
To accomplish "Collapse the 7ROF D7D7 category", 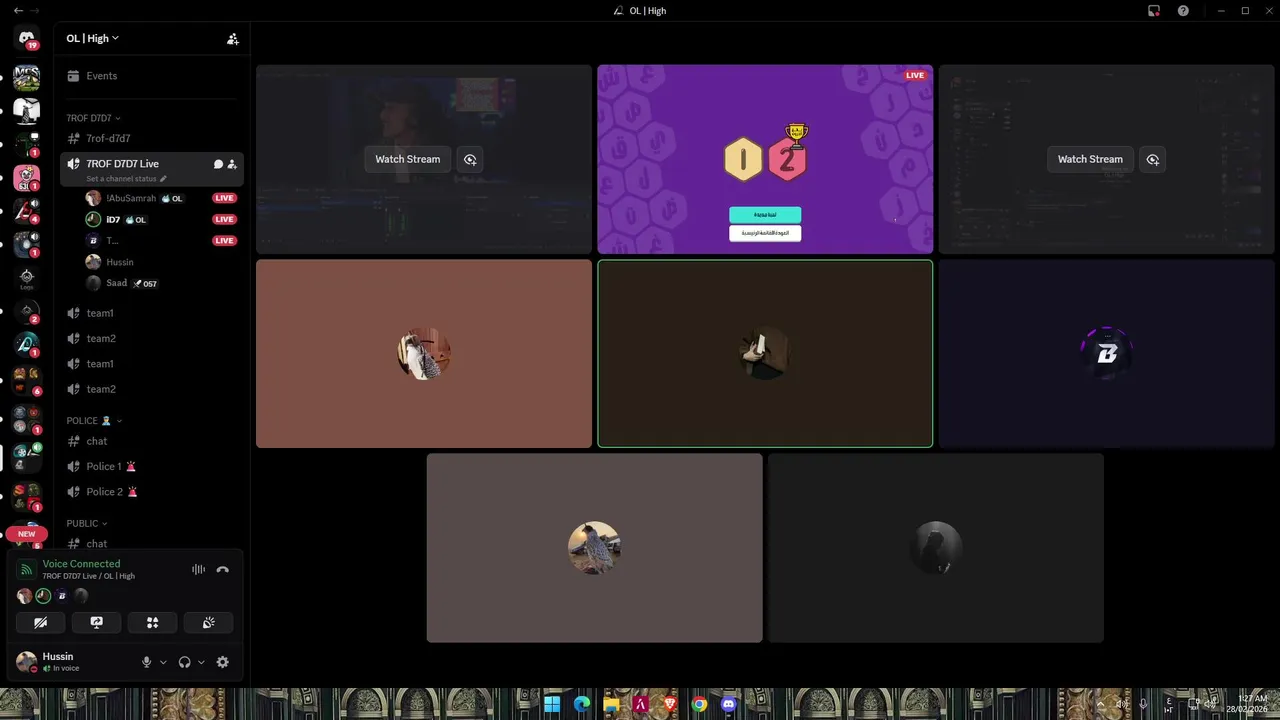I will coord(93,118).
